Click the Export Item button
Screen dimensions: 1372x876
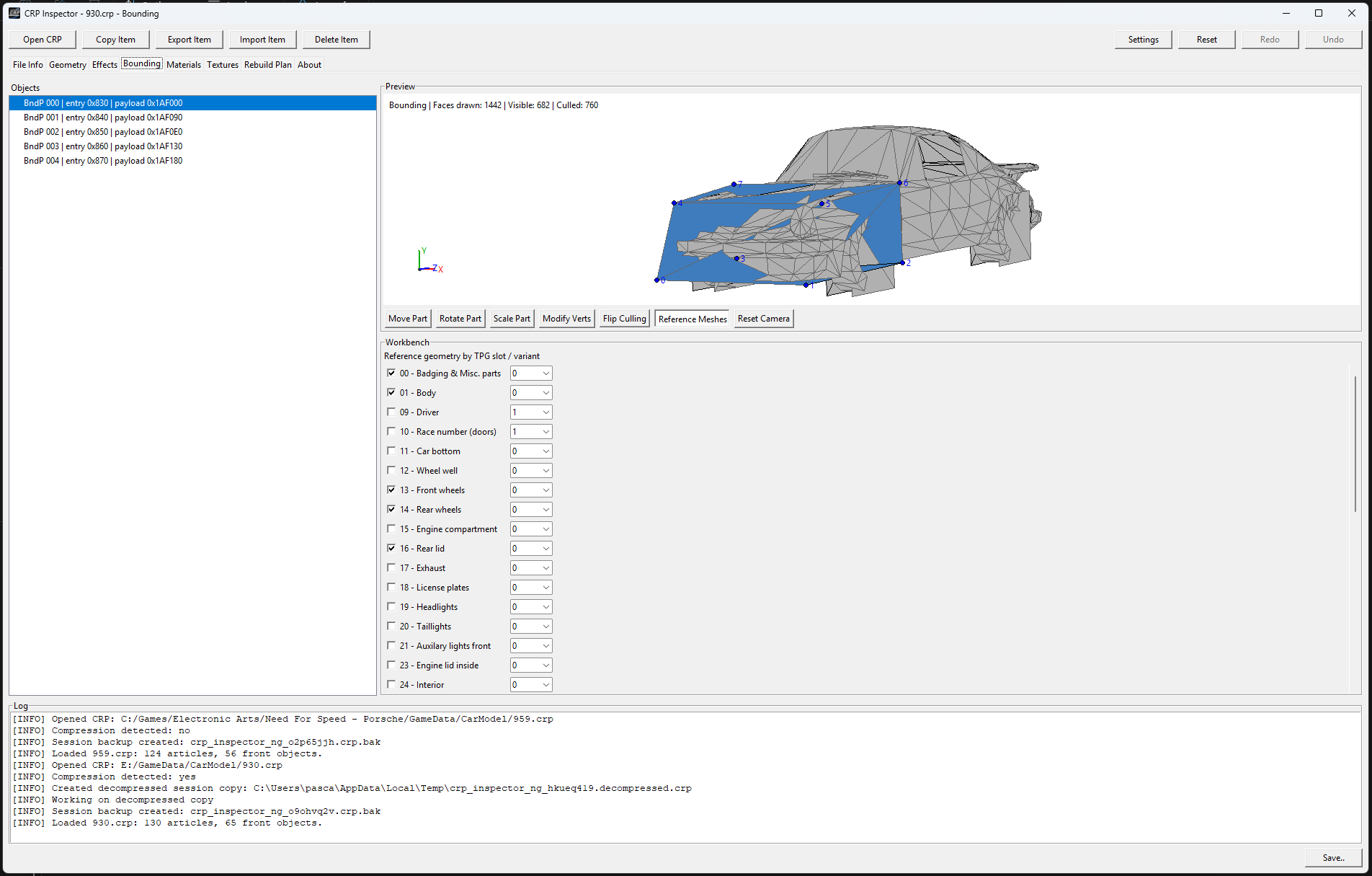(189, 40)
